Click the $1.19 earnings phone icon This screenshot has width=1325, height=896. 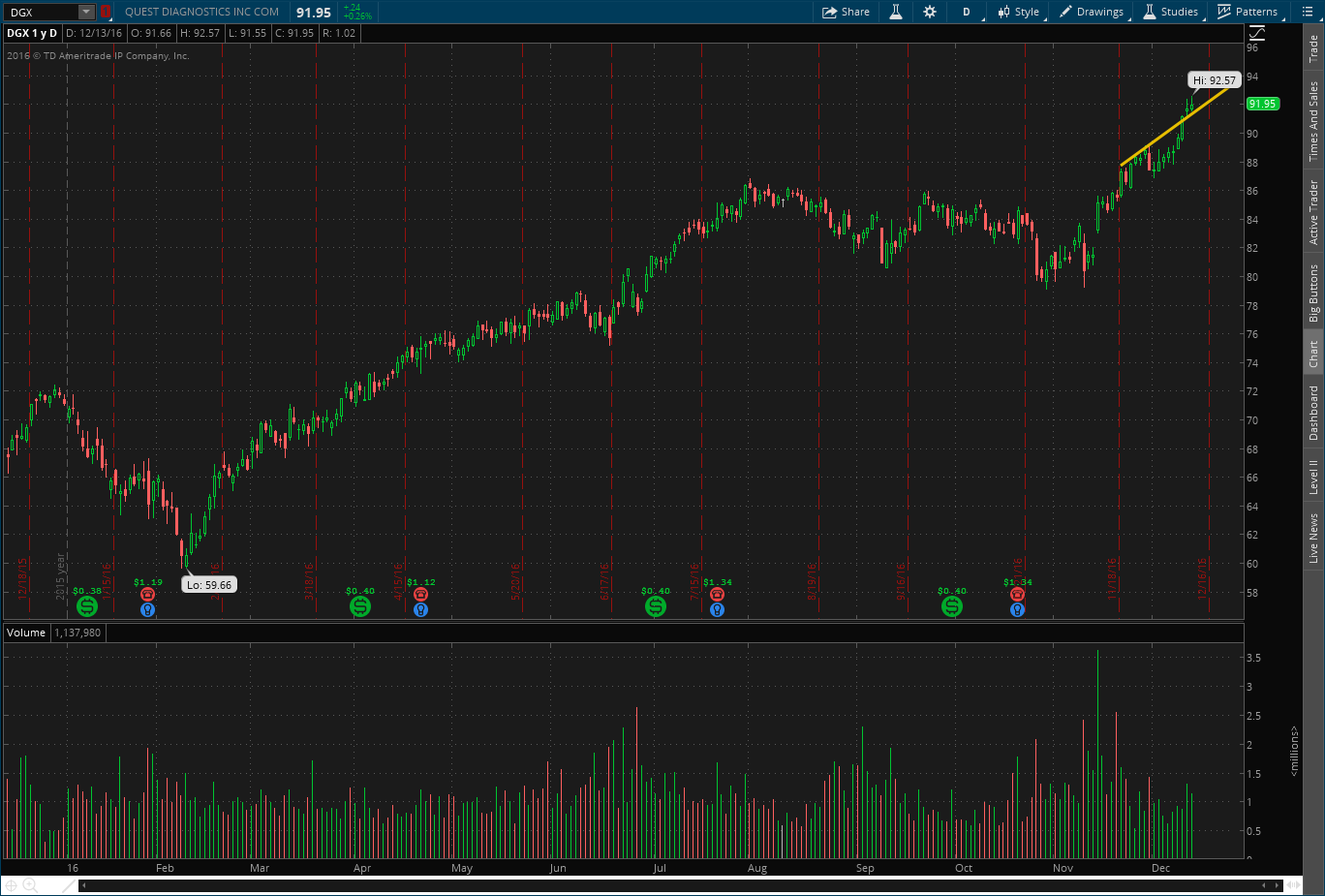click(147, 594)
